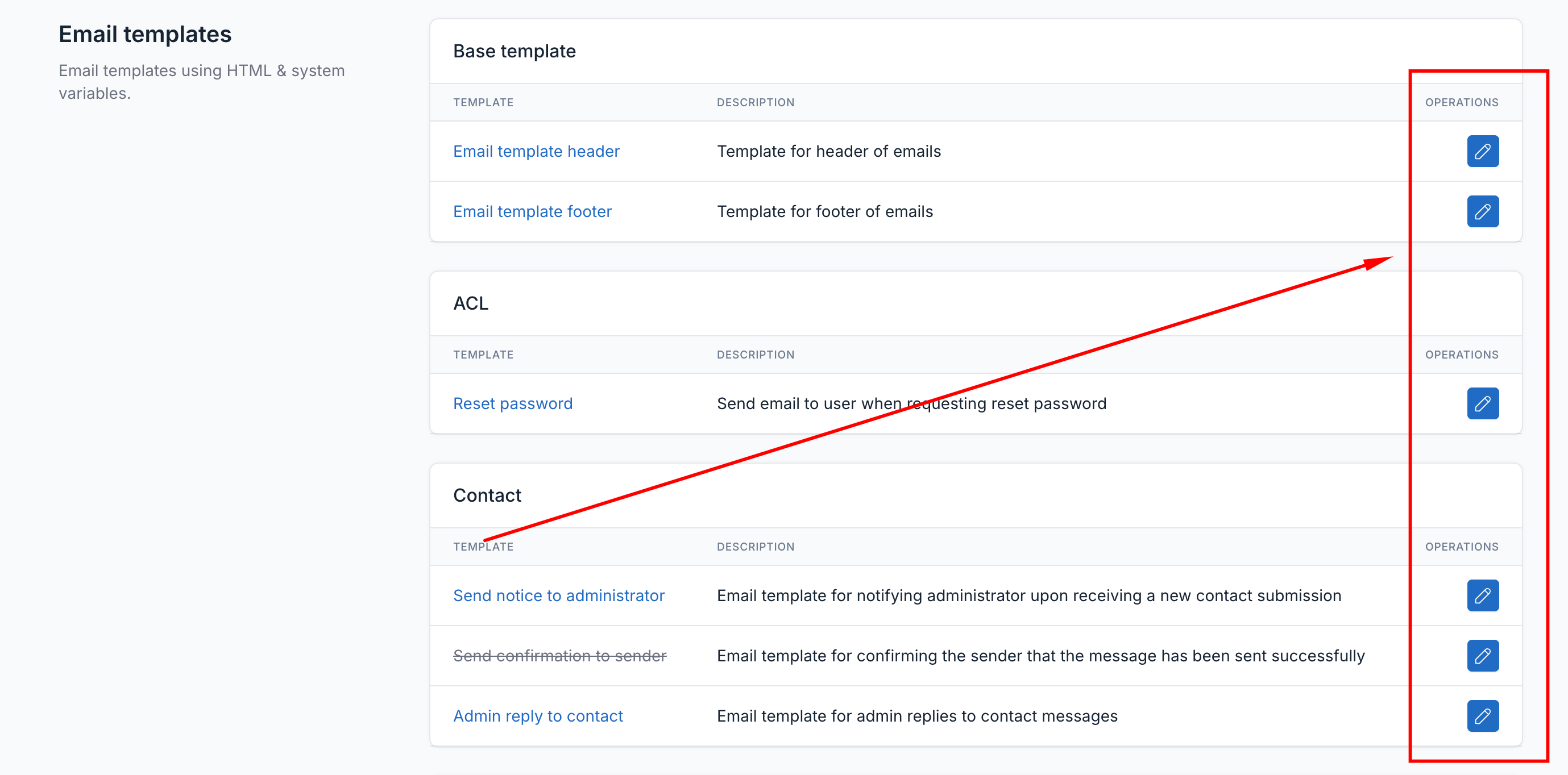Click the Base template section heading
This screenshot has width=1568, height=775.
(514, 51)
